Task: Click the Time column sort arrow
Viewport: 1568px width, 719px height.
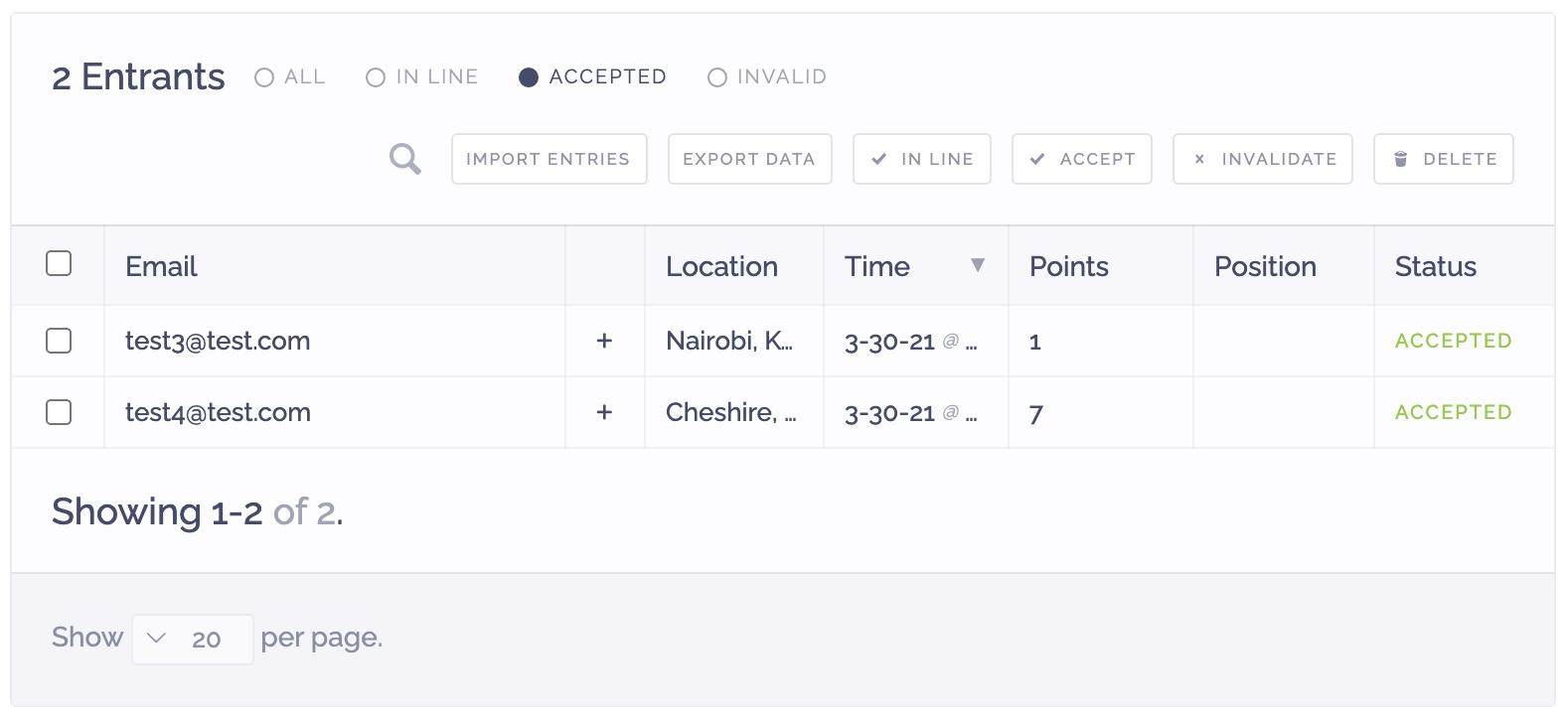Action: click(978, 265)
